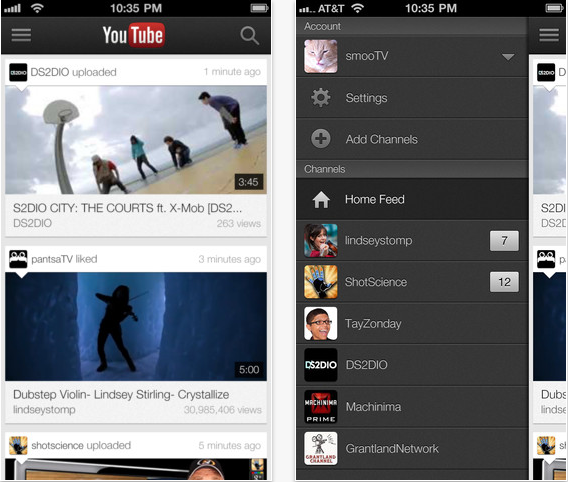Screen dimensions: 568x482
Task: Select Home Feed in the channel list
Action: pos(412,199)
